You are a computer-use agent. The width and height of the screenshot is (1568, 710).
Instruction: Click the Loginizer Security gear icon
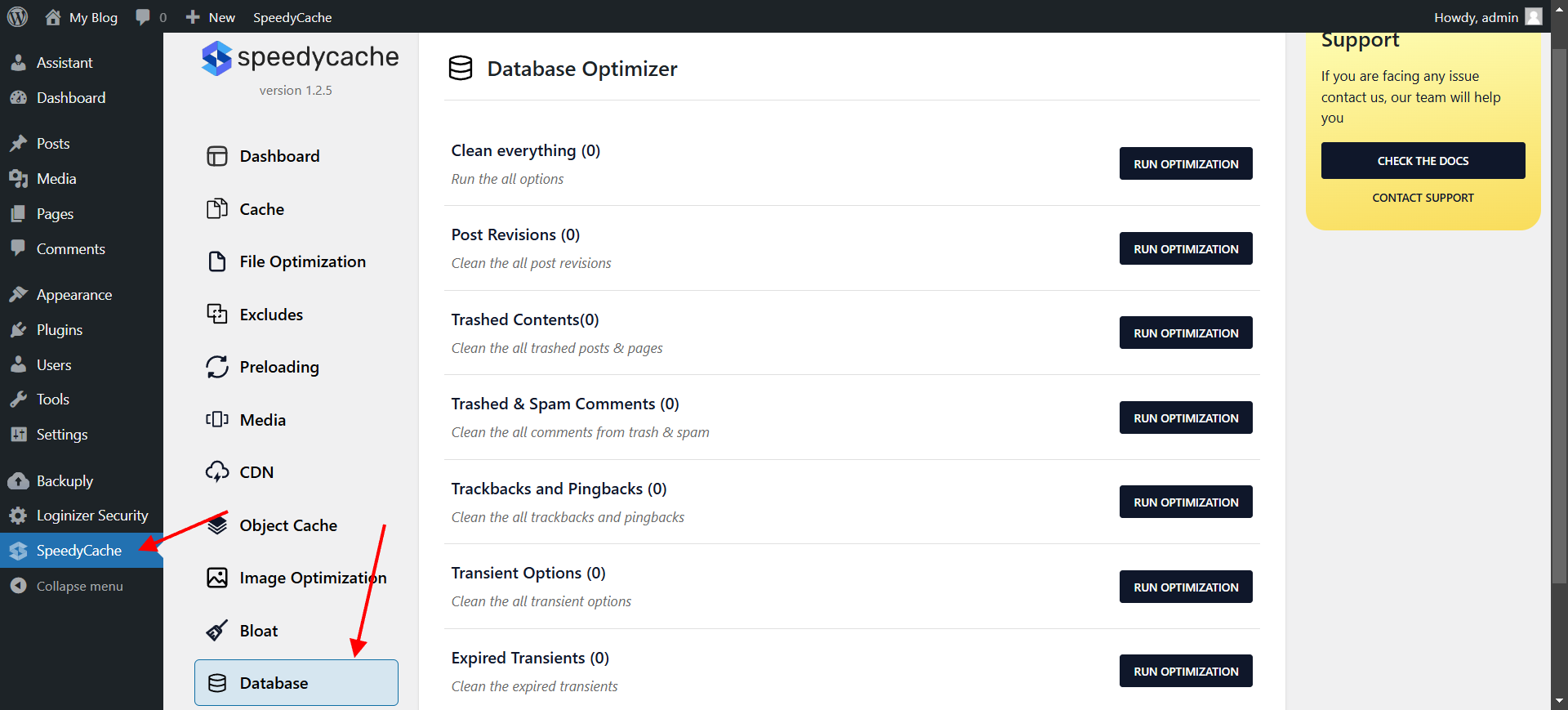point(19,516)
